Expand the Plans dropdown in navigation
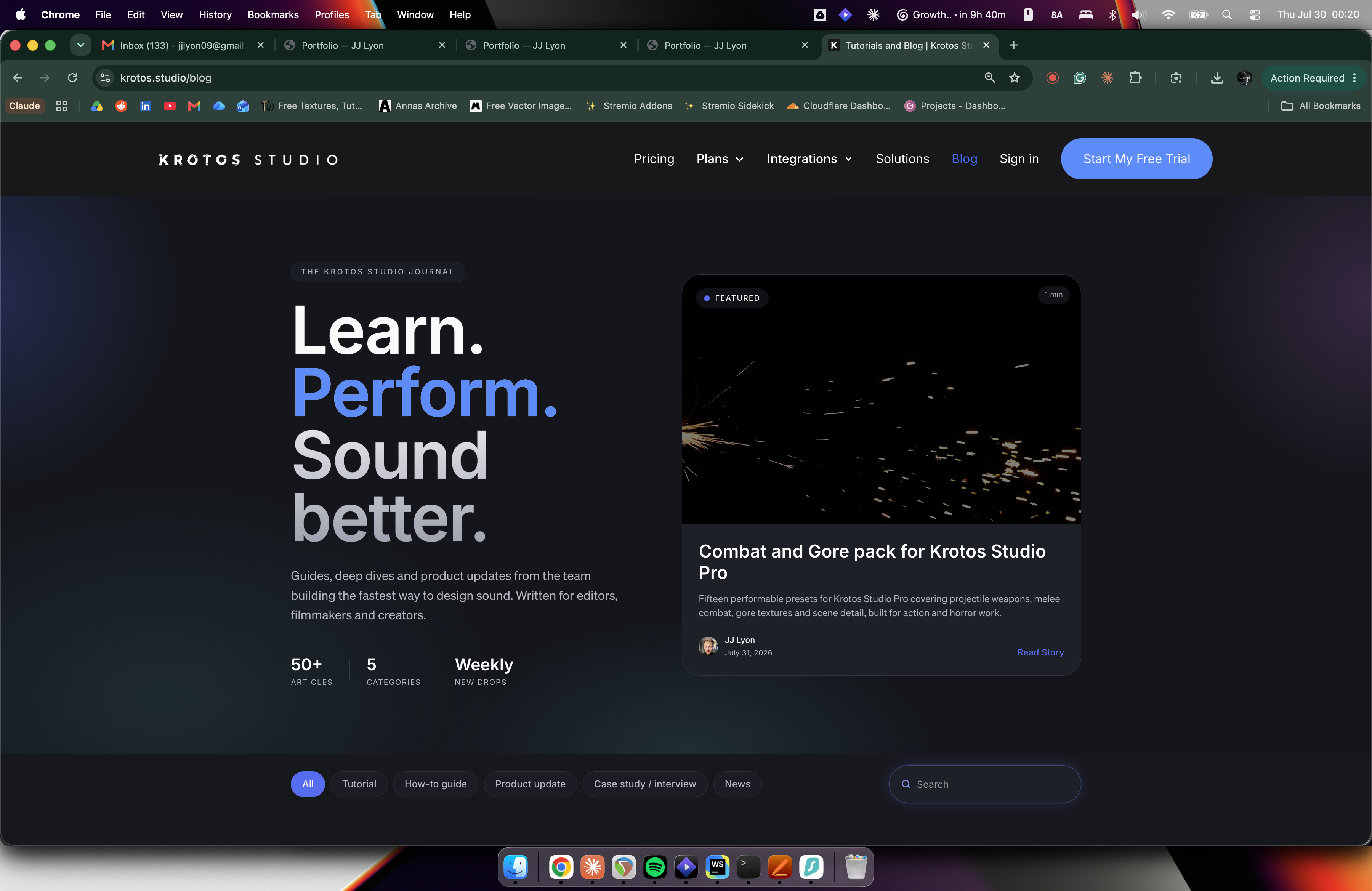This screenshot has width=1372, height=891. pos(720,159)
